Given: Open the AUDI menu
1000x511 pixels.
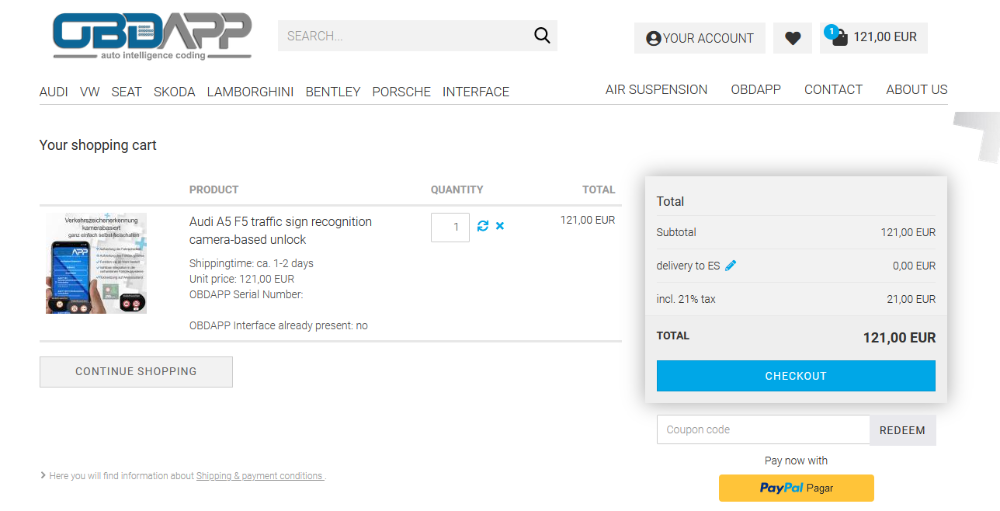Looking at the screenshot, I should coord(54,92).
